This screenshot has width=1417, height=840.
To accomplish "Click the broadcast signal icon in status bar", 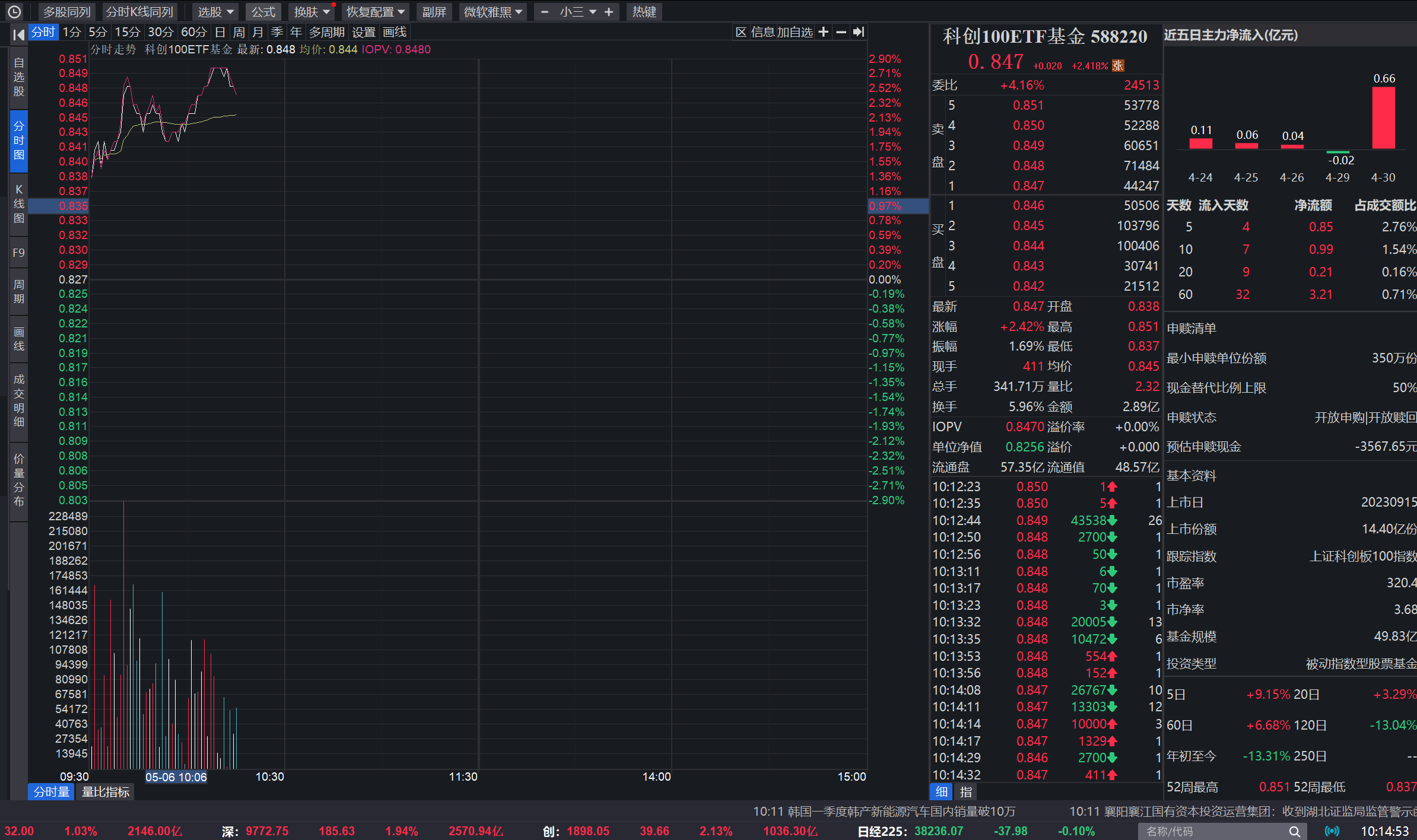I will point(1332,831).
